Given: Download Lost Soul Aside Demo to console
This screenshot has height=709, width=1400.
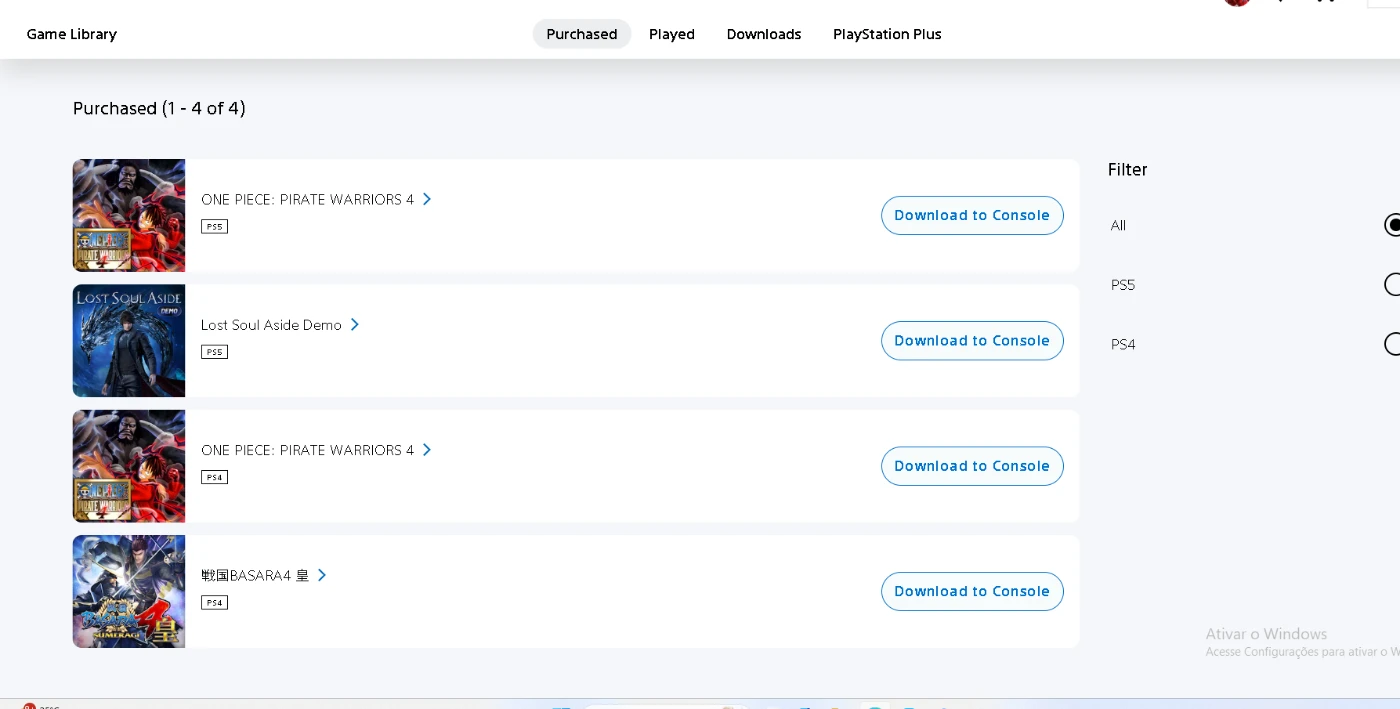Looking at the screenshot, I should [x=972, y=341].
